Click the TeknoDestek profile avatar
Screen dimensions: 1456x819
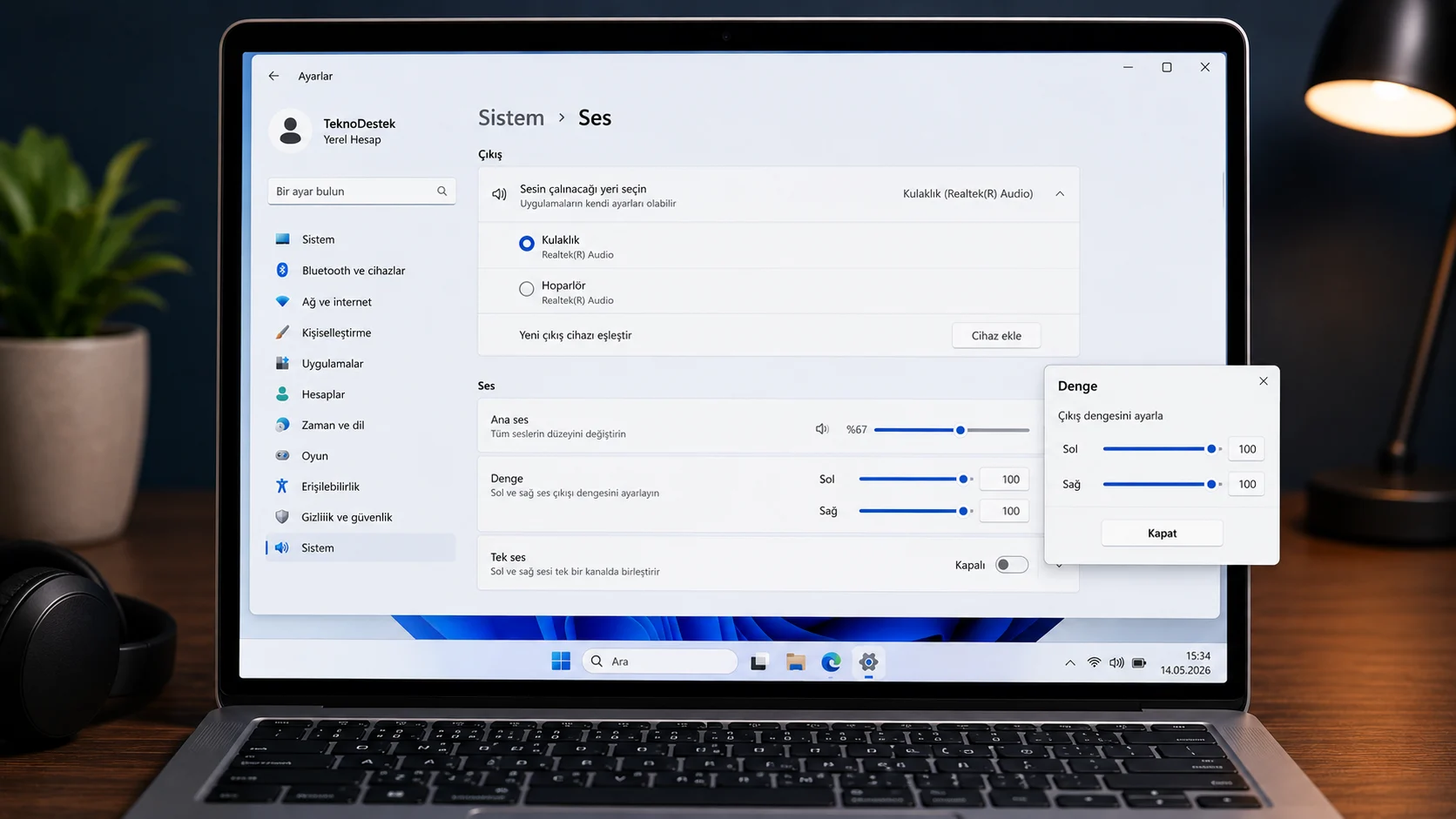290,131
